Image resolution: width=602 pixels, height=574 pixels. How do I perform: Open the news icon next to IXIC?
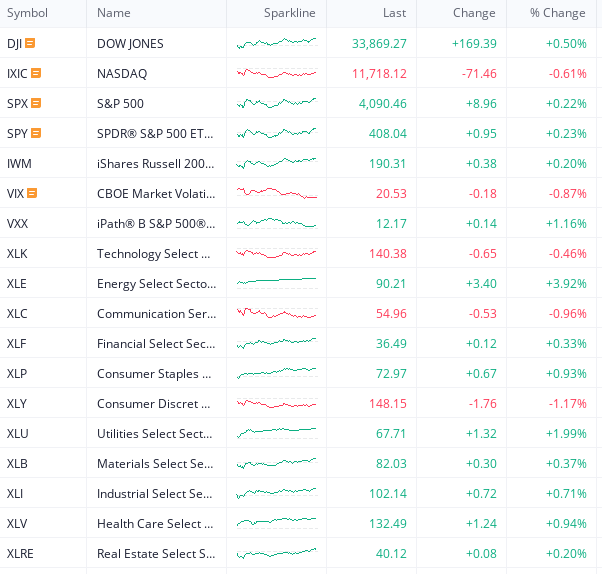coord(36,73)
